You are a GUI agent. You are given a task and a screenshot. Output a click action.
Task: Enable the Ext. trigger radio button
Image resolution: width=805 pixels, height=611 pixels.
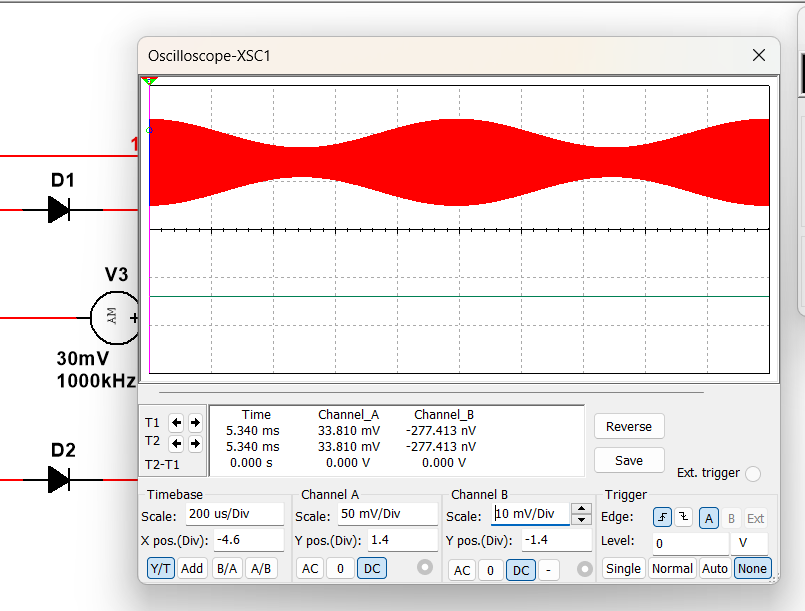coord(753,473)
